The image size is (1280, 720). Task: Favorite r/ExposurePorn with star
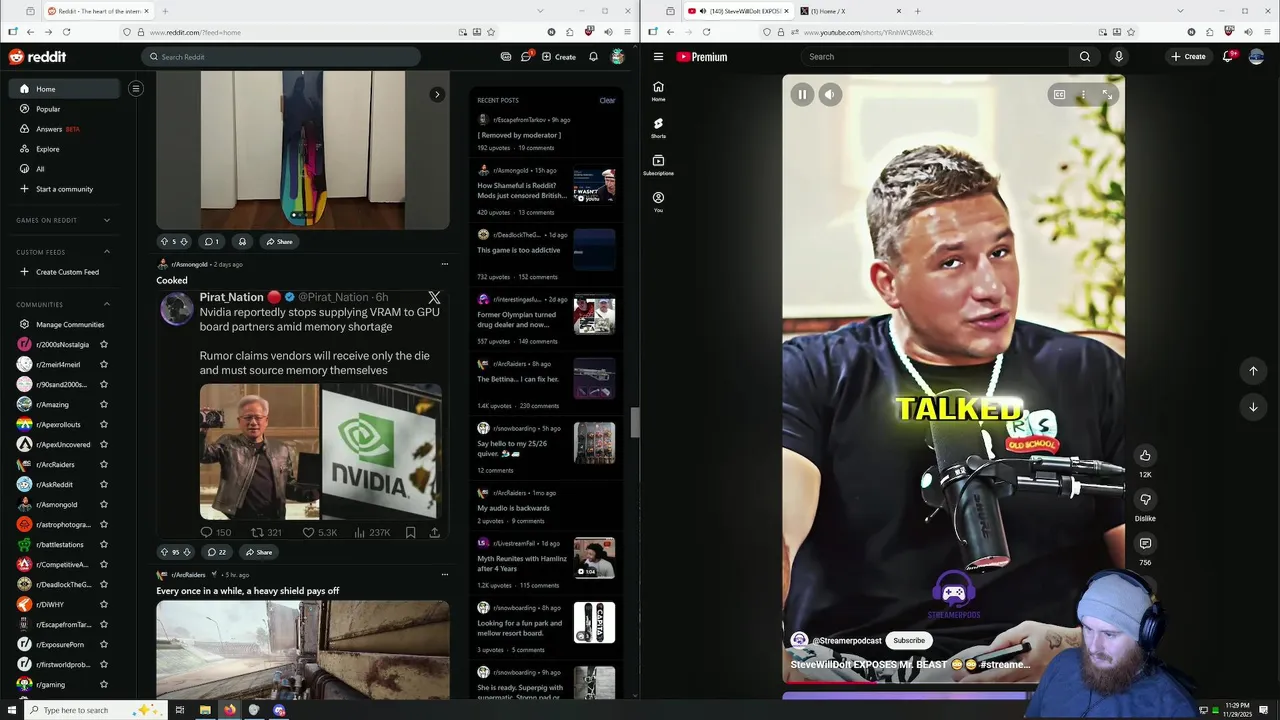point(103,644)
